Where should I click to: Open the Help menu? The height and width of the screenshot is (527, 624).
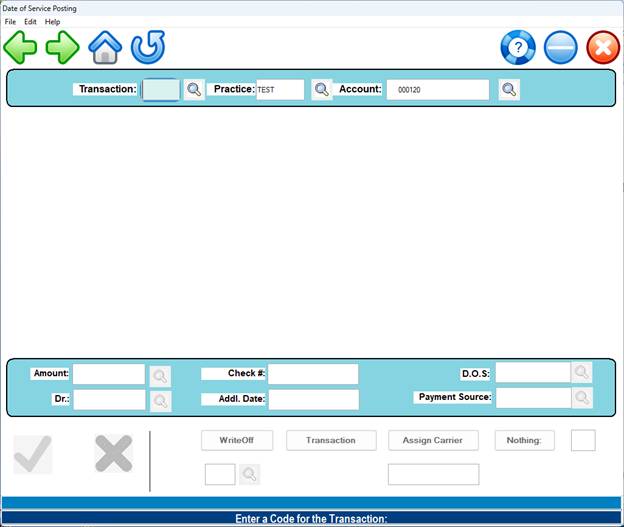[x=52, y=22]
